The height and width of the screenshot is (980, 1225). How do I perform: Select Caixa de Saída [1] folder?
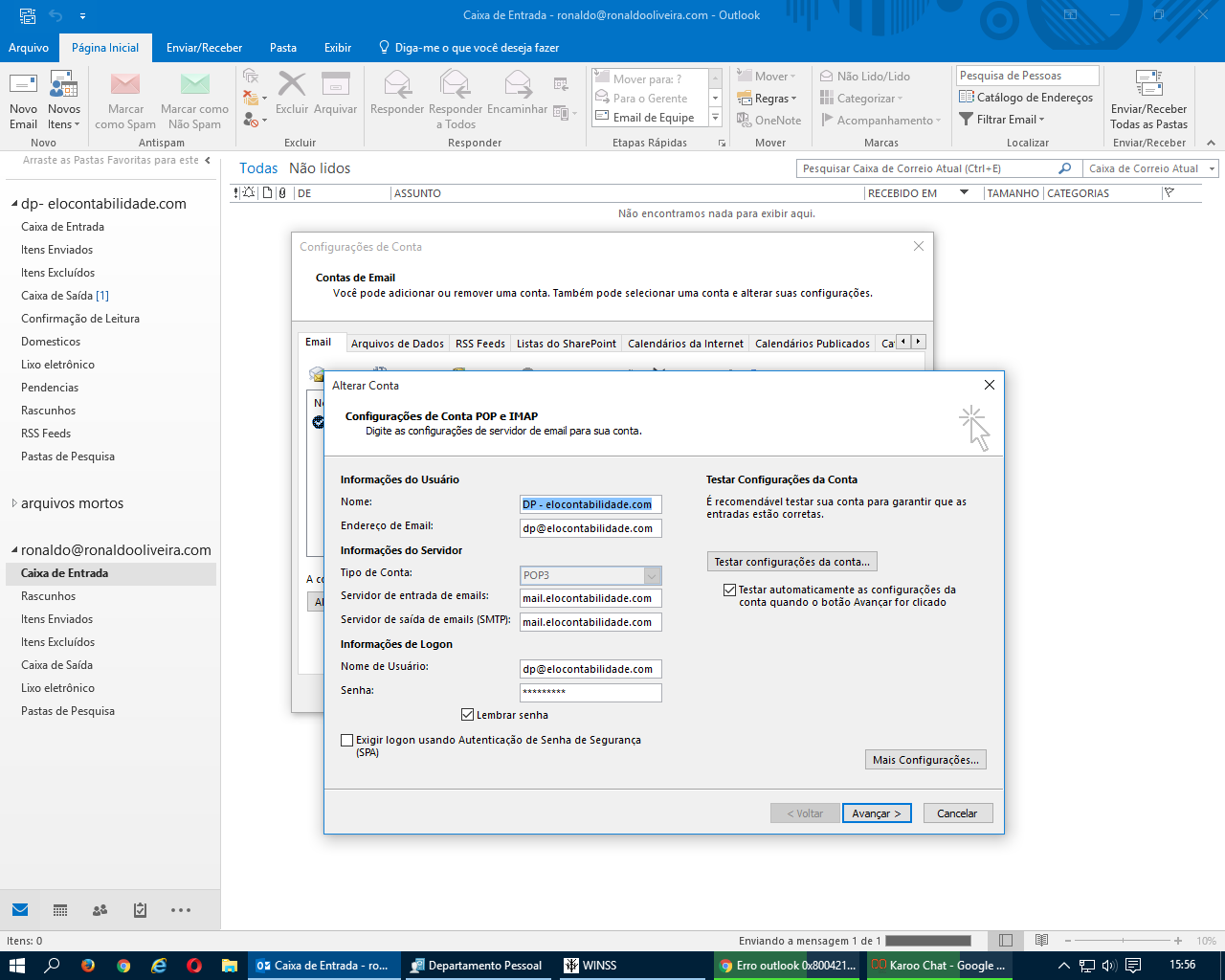(x=65, y=296)
